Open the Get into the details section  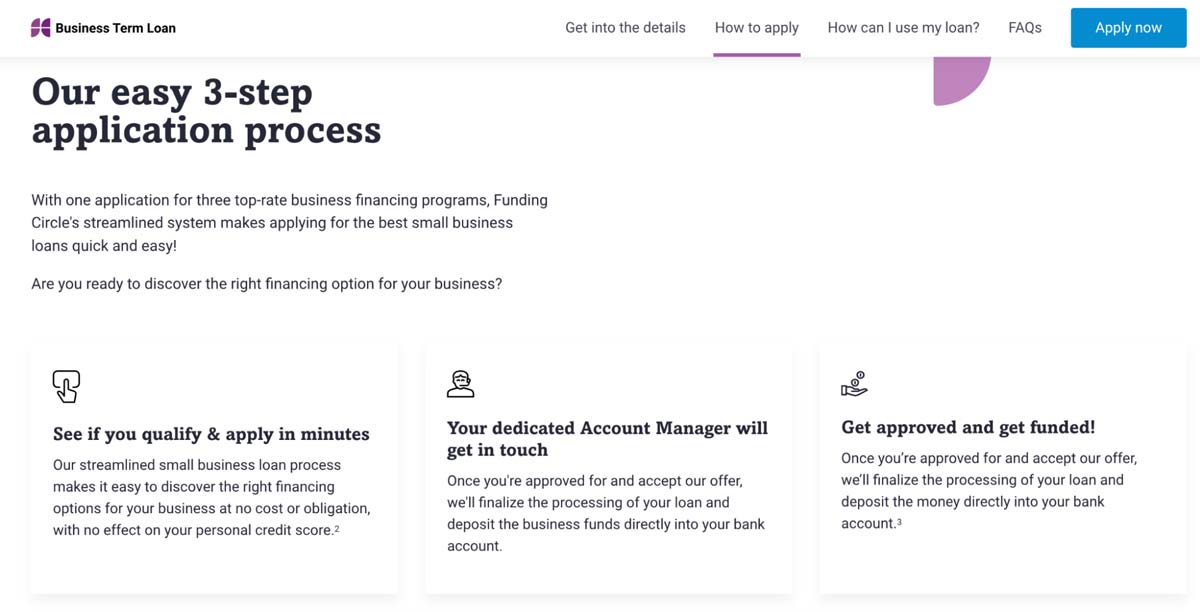pyautogui.click(x=625, y=27)
